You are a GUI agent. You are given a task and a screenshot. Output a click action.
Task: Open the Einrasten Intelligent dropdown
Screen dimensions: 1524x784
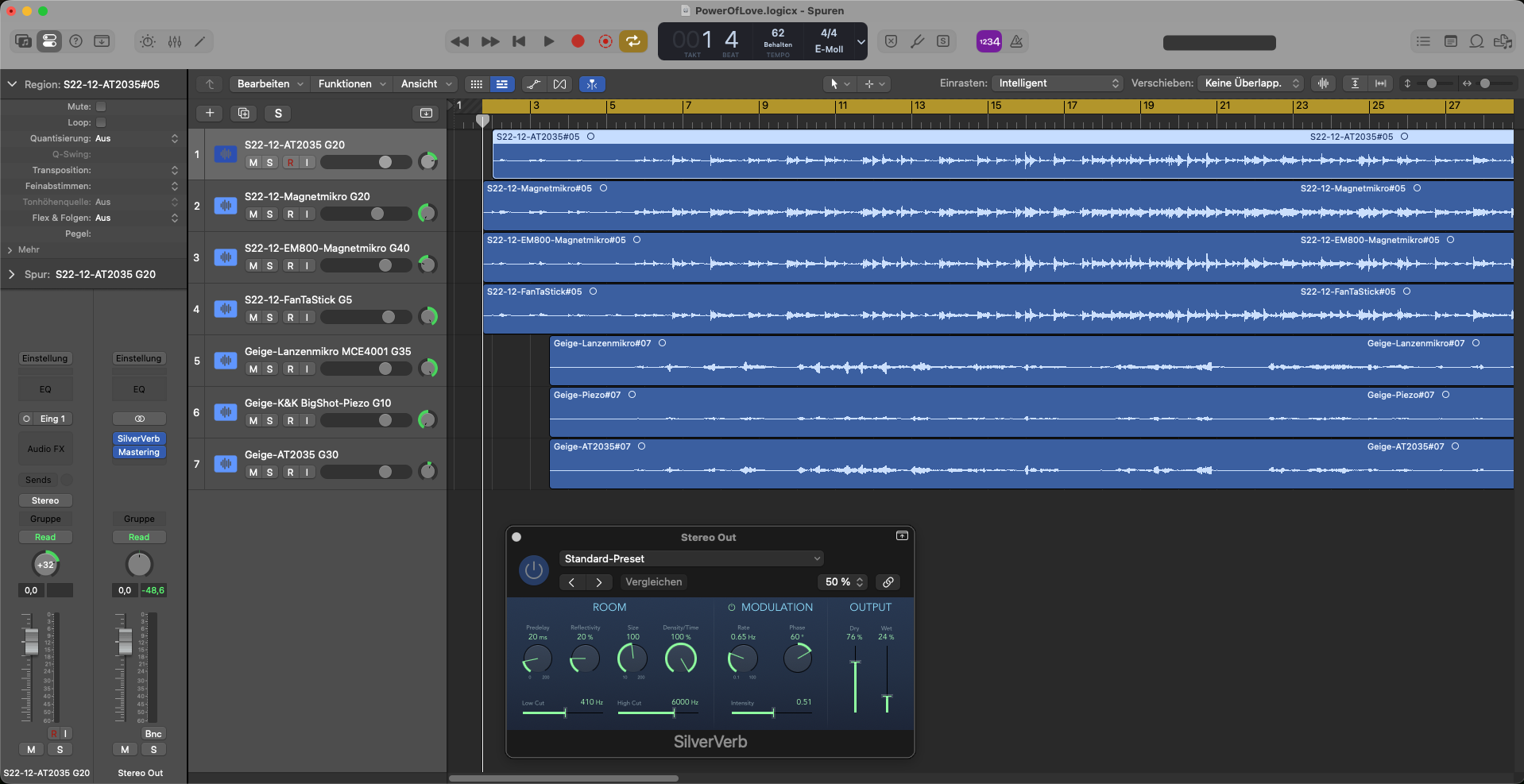point(1058,83)
